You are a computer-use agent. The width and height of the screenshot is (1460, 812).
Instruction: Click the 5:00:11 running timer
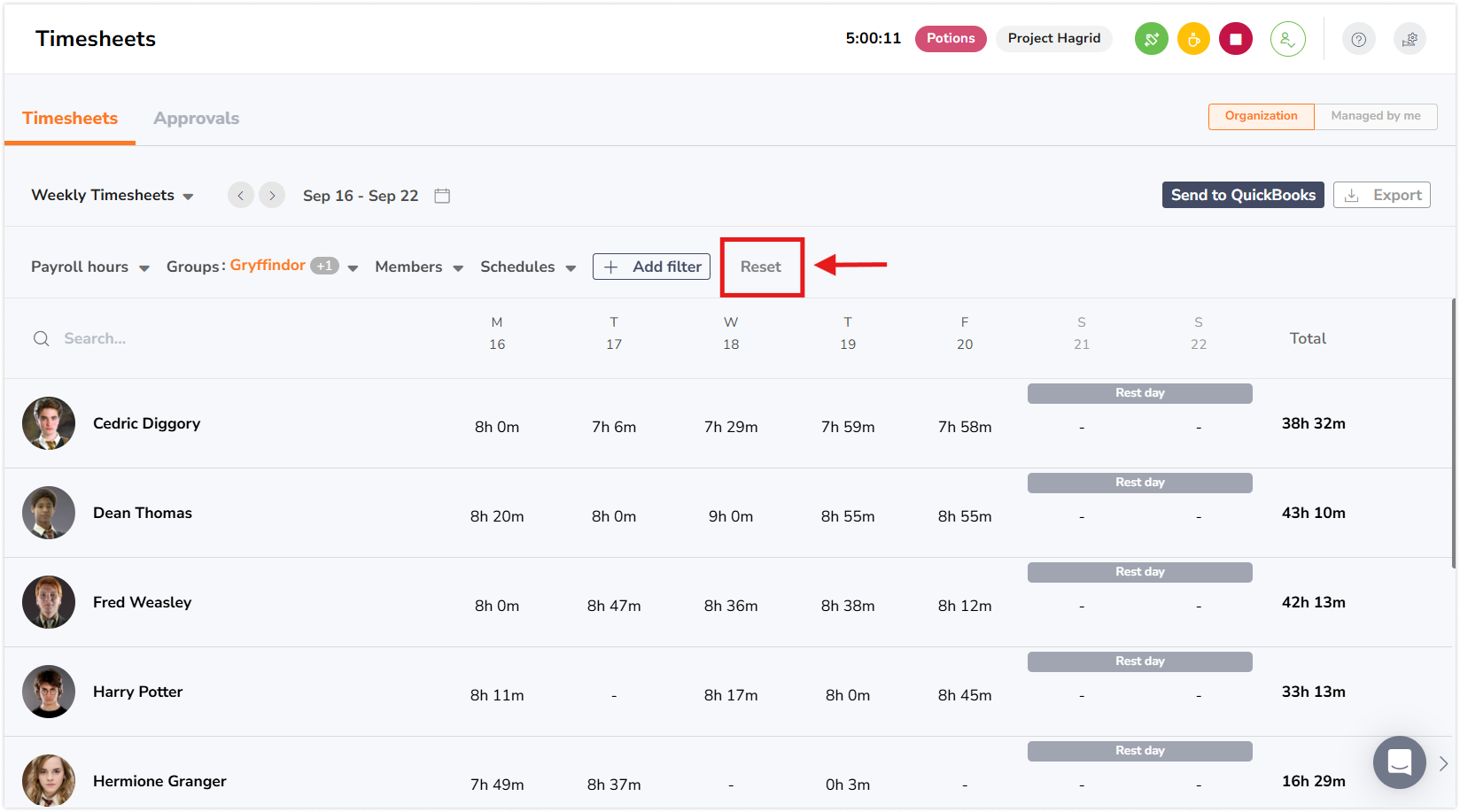874,38
